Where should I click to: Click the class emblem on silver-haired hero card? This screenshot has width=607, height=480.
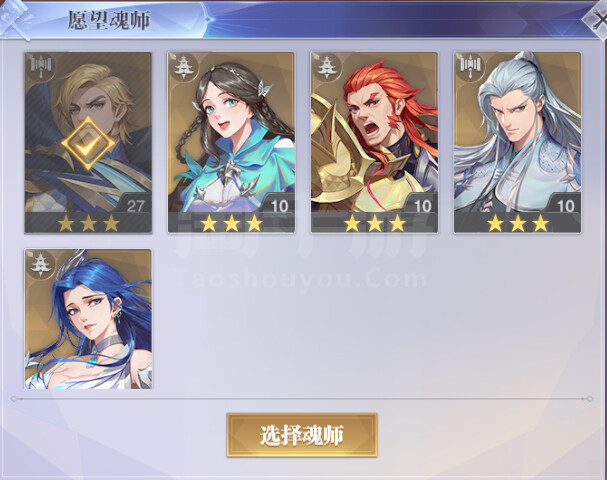click(x=469, y=67)
